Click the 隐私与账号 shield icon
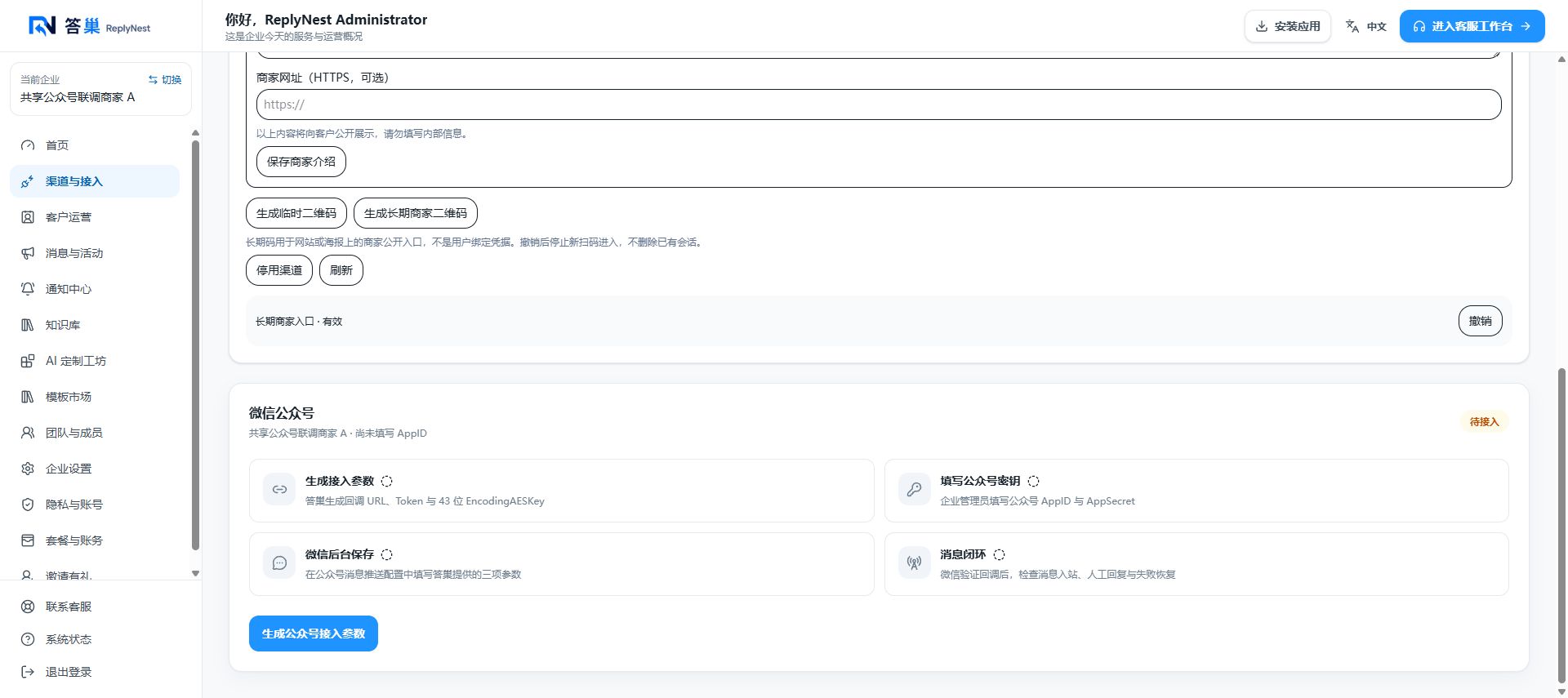1568x698 pixels. pyautogui.click(x=28, y=505)
